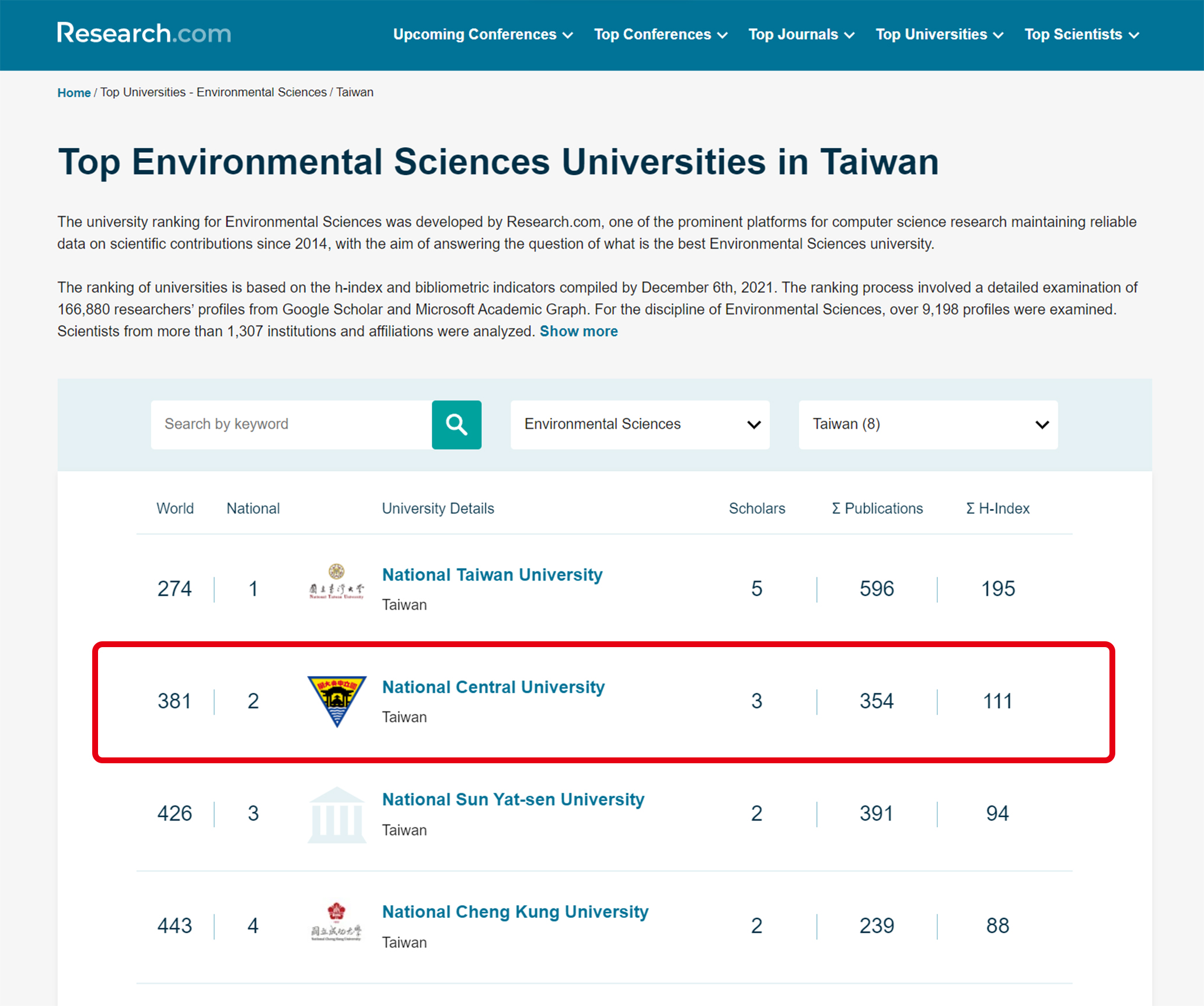The image size is (1204, 1006).
Task: Click world rank 381
Action: click(175, 701)
